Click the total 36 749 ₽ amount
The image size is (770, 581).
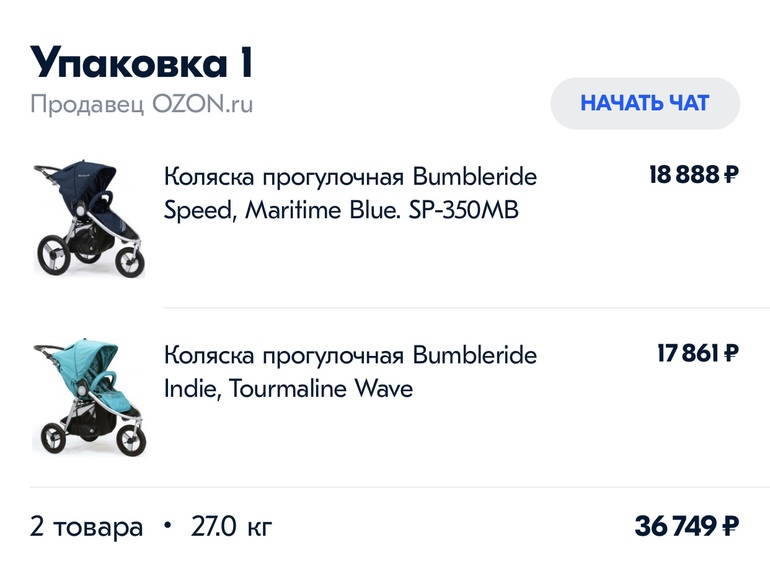pos(686,526)
